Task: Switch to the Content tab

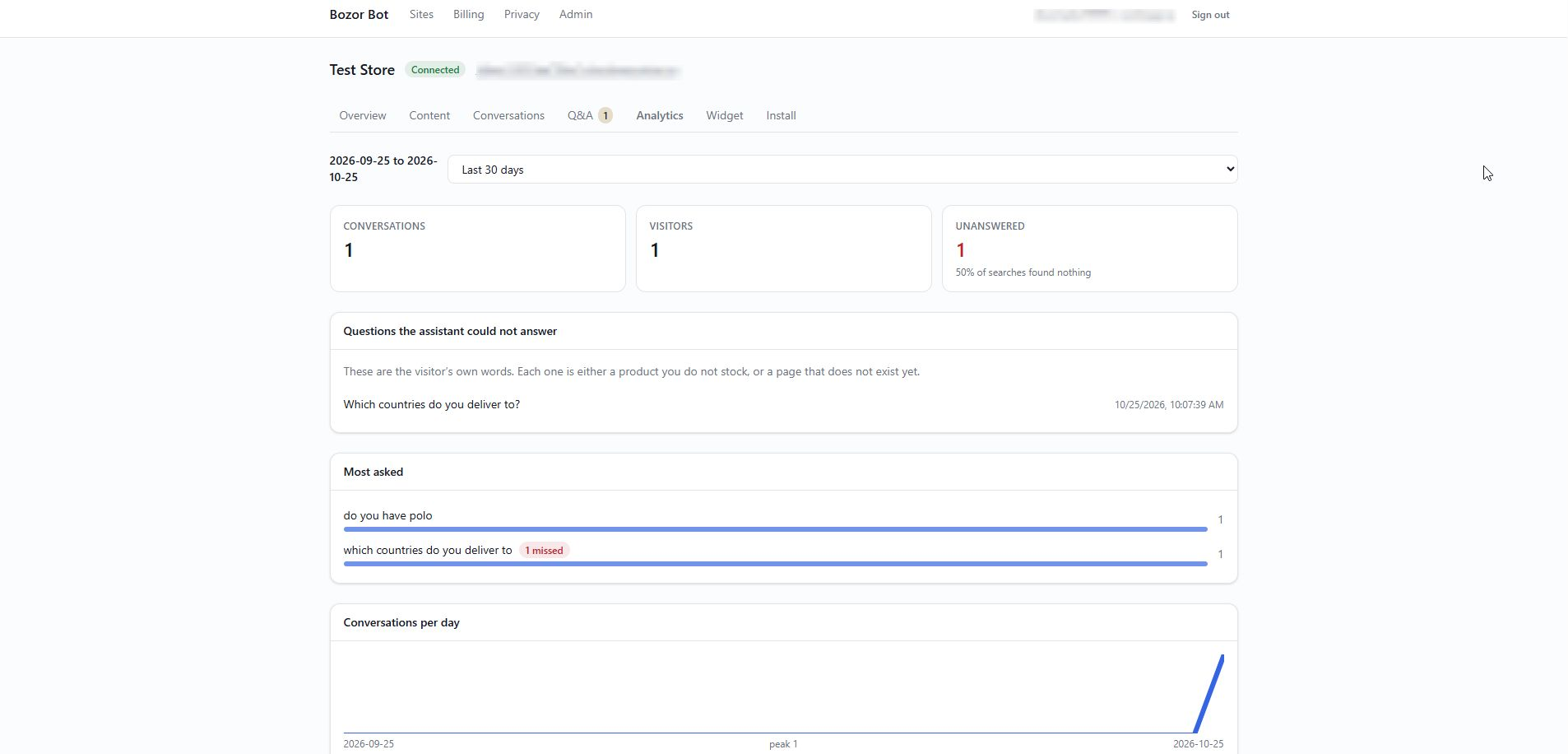Action: (429, 115)
